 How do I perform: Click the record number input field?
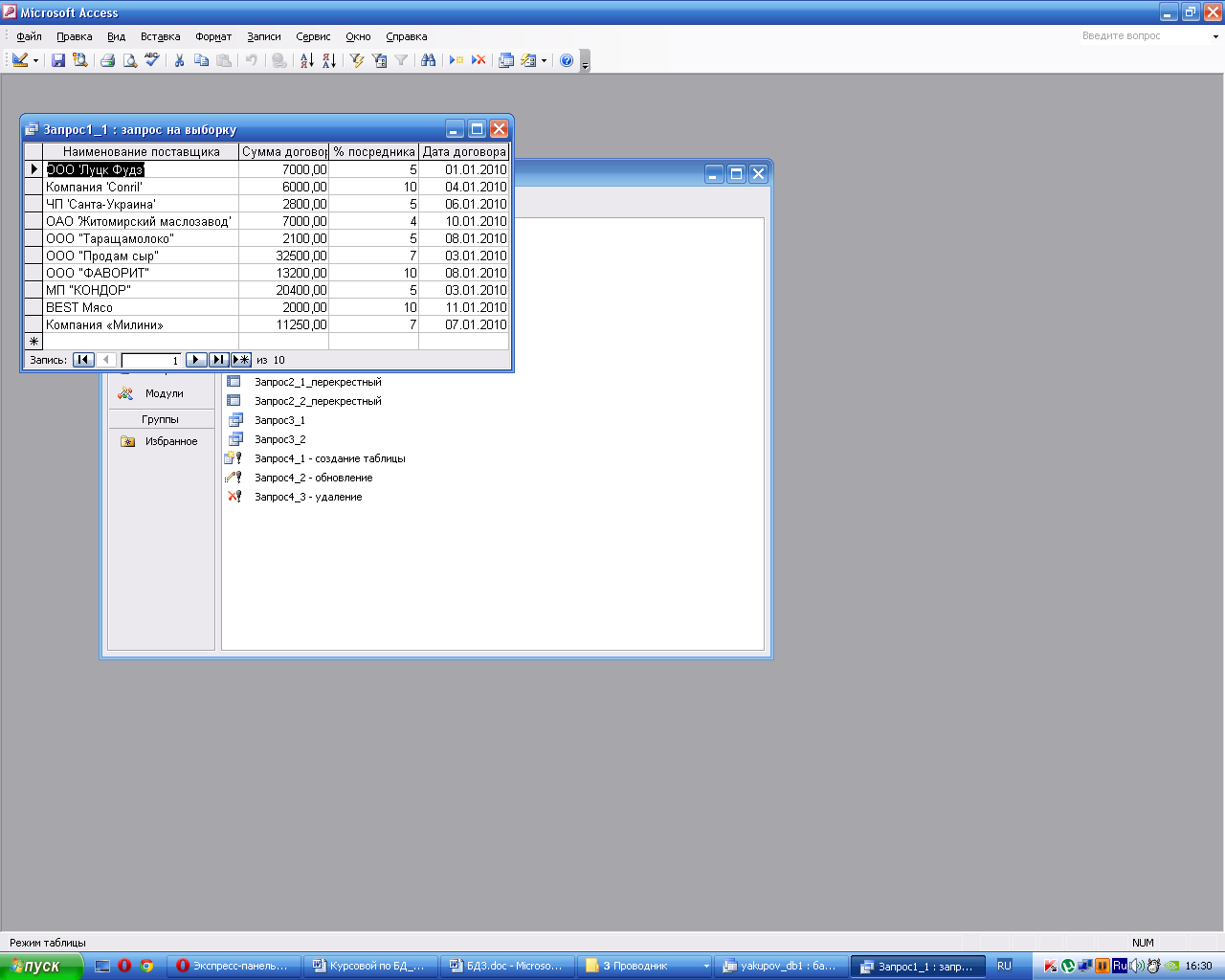(151, 360)
